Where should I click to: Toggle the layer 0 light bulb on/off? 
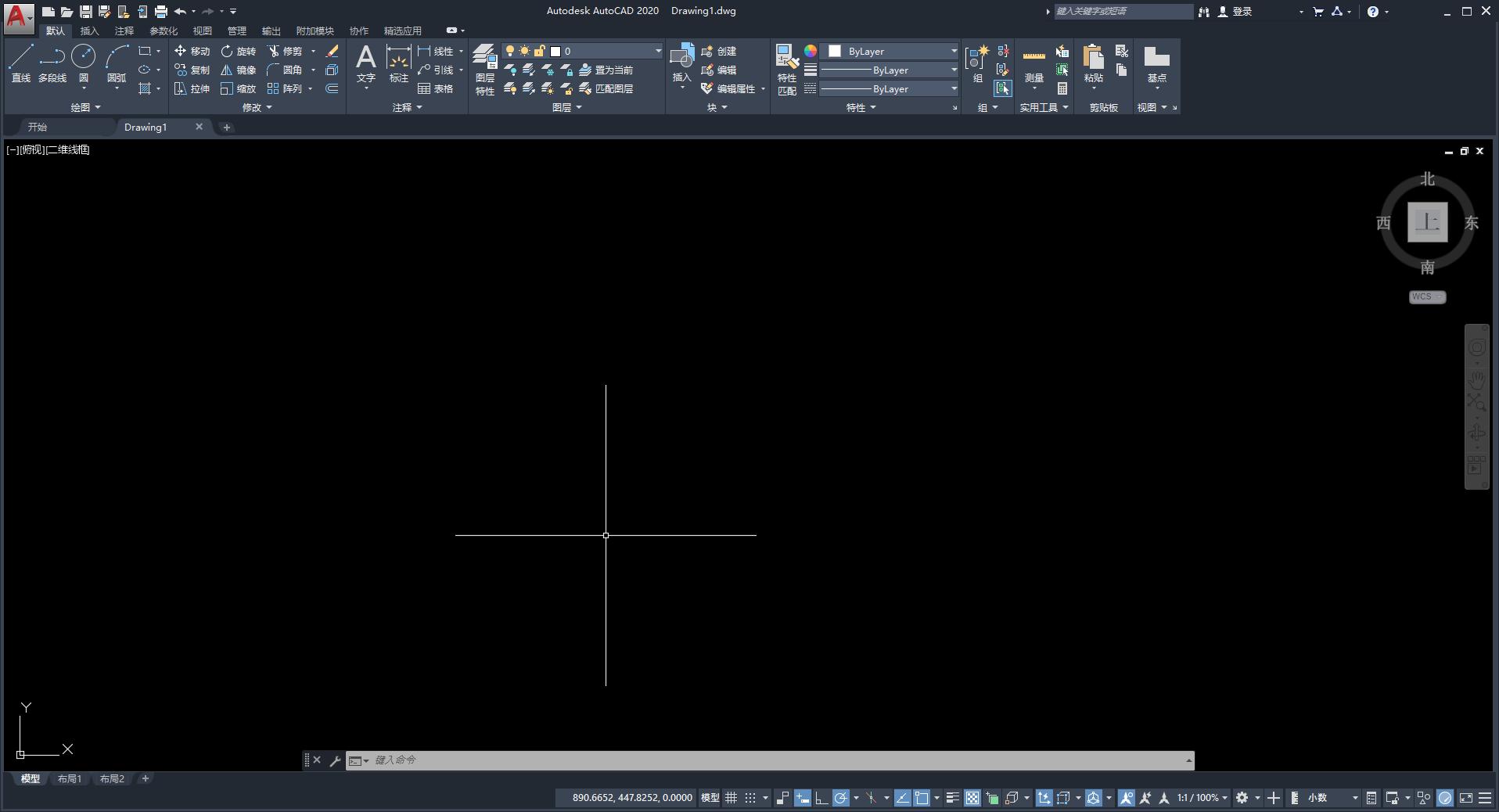click(510, 51)
